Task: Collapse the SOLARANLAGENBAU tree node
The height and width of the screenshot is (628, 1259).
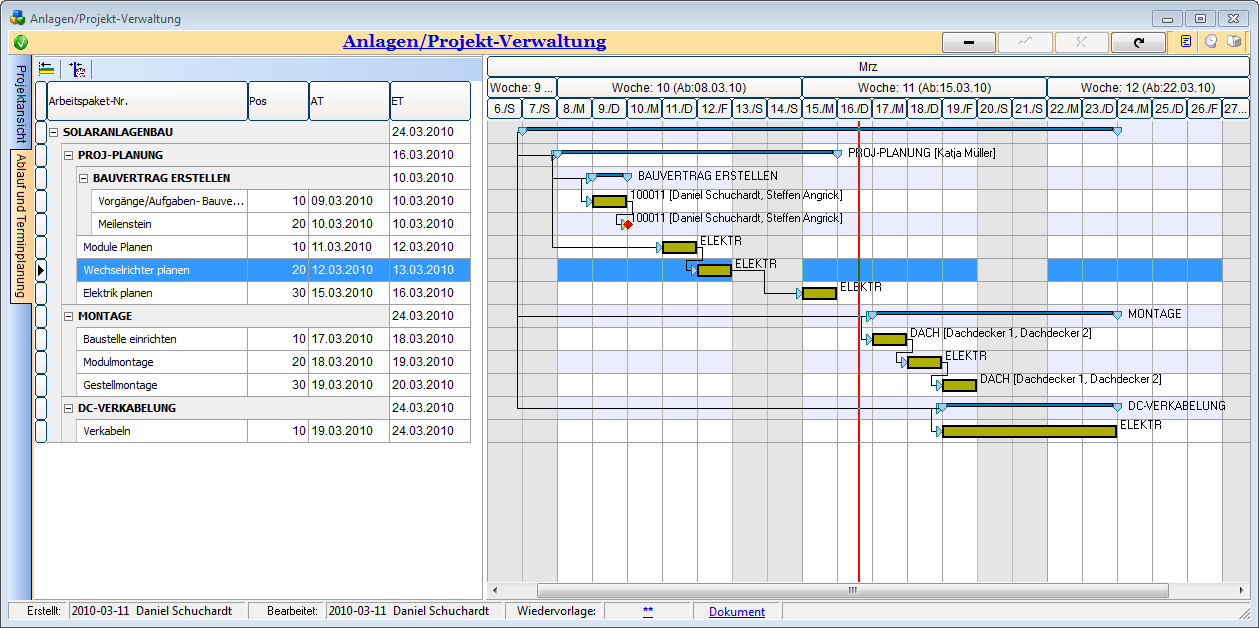Action: 53,133
